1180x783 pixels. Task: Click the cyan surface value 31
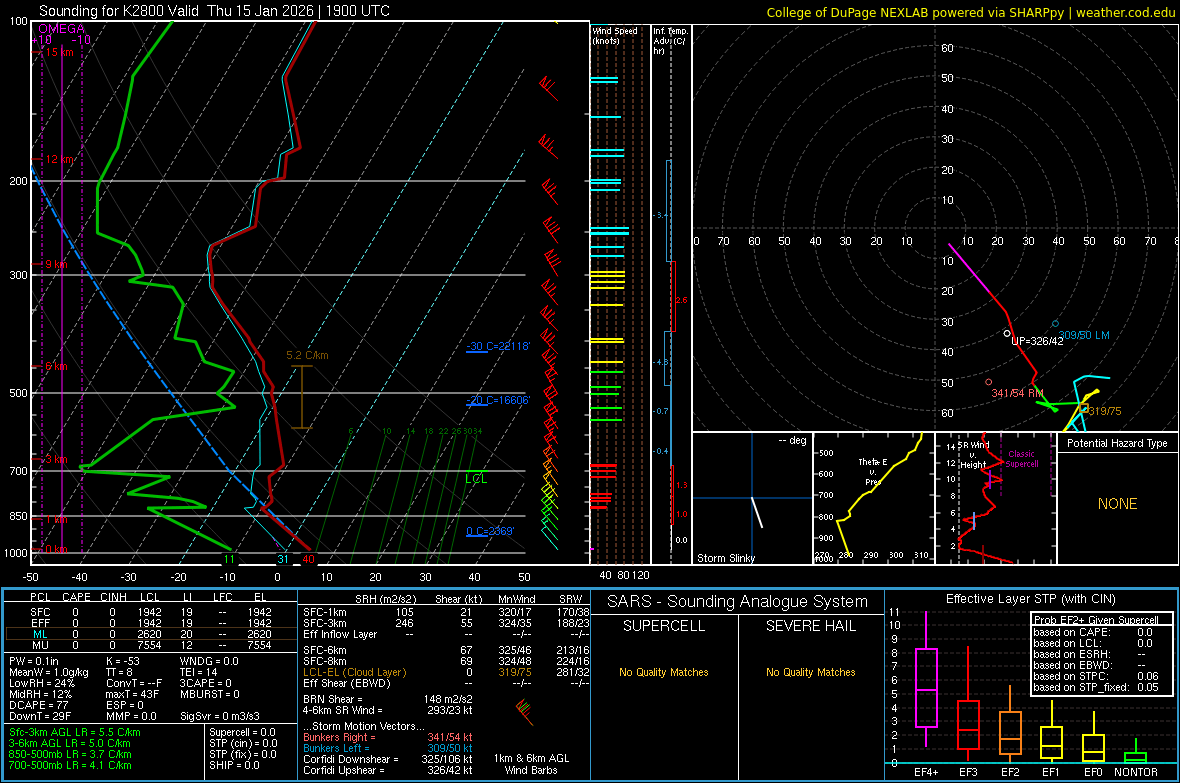point(283,559)
